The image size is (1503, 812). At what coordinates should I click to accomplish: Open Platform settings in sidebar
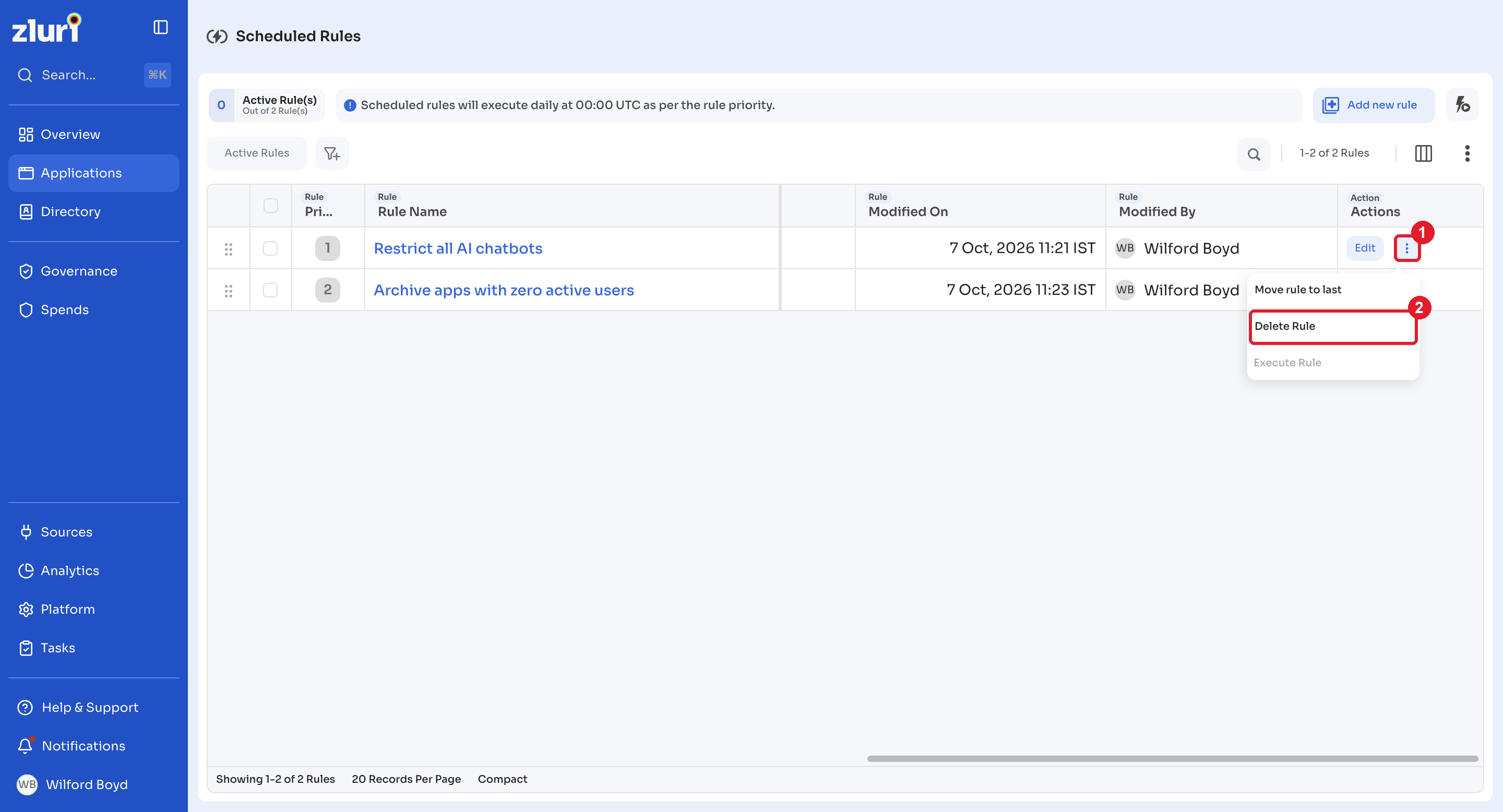(93, 609)
